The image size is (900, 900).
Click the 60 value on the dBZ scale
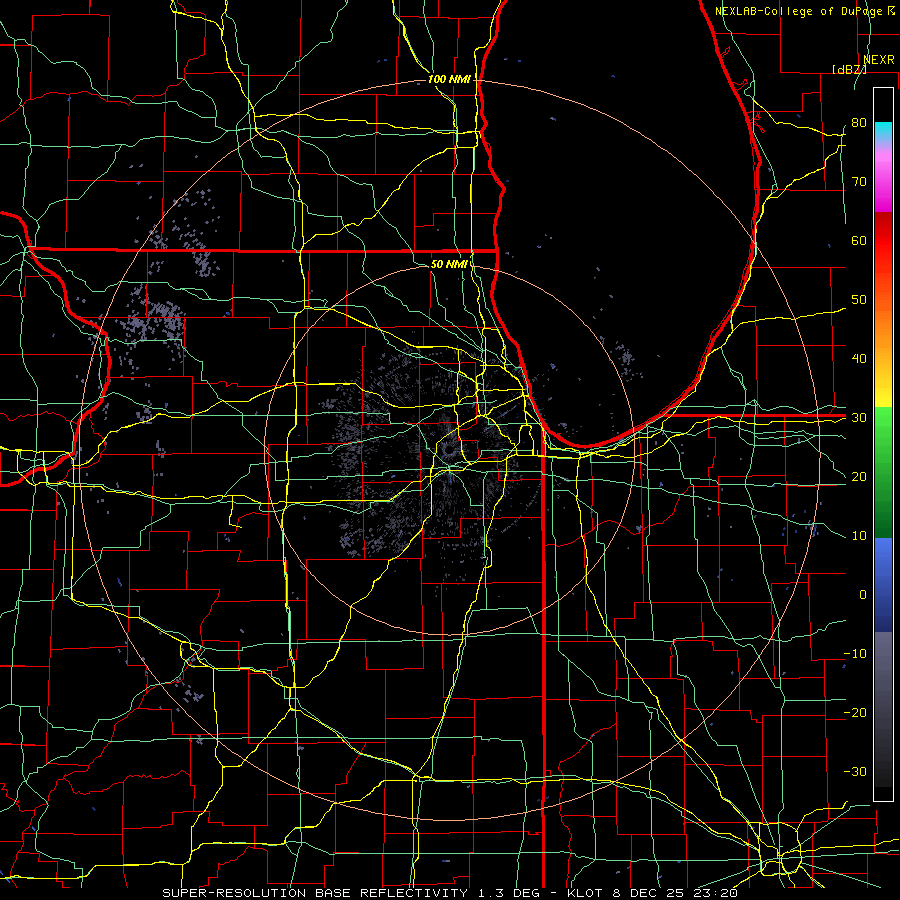(x=859, y=240)
